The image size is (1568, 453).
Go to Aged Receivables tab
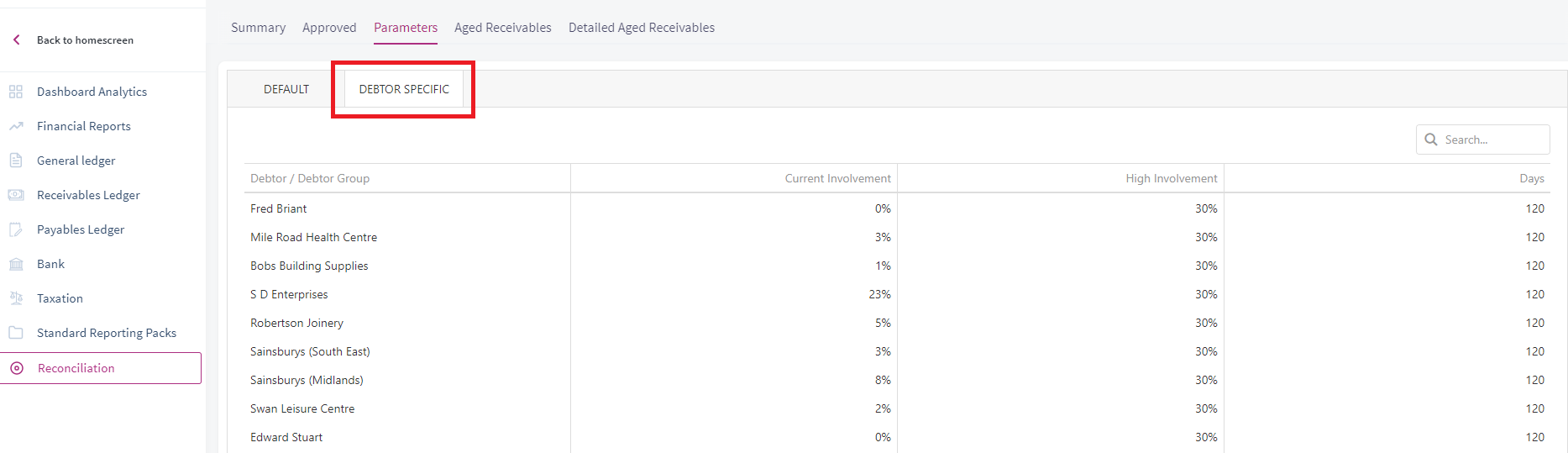pyautogui.click(x=503, y=28)
